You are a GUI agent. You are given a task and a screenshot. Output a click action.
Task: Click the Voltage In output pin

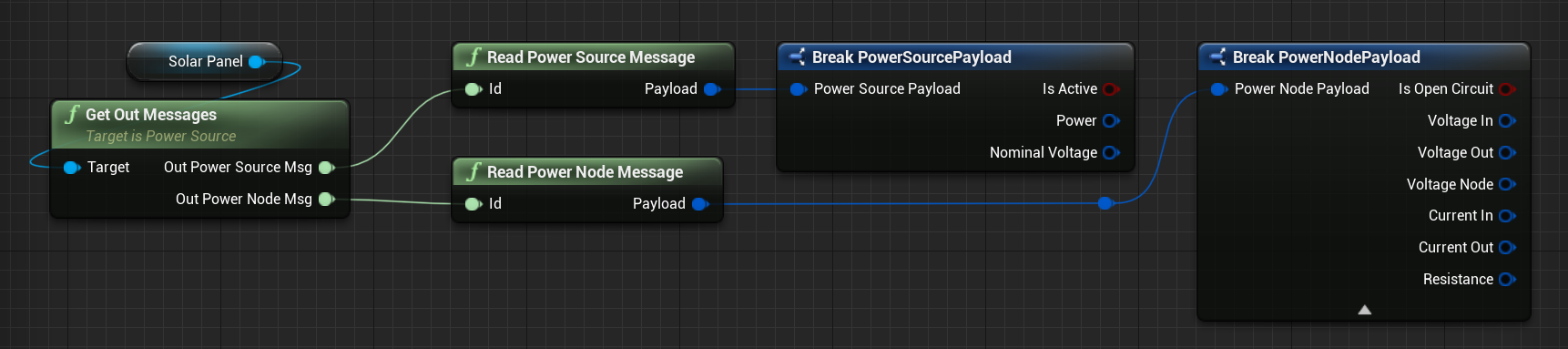tap(1507, 121)
